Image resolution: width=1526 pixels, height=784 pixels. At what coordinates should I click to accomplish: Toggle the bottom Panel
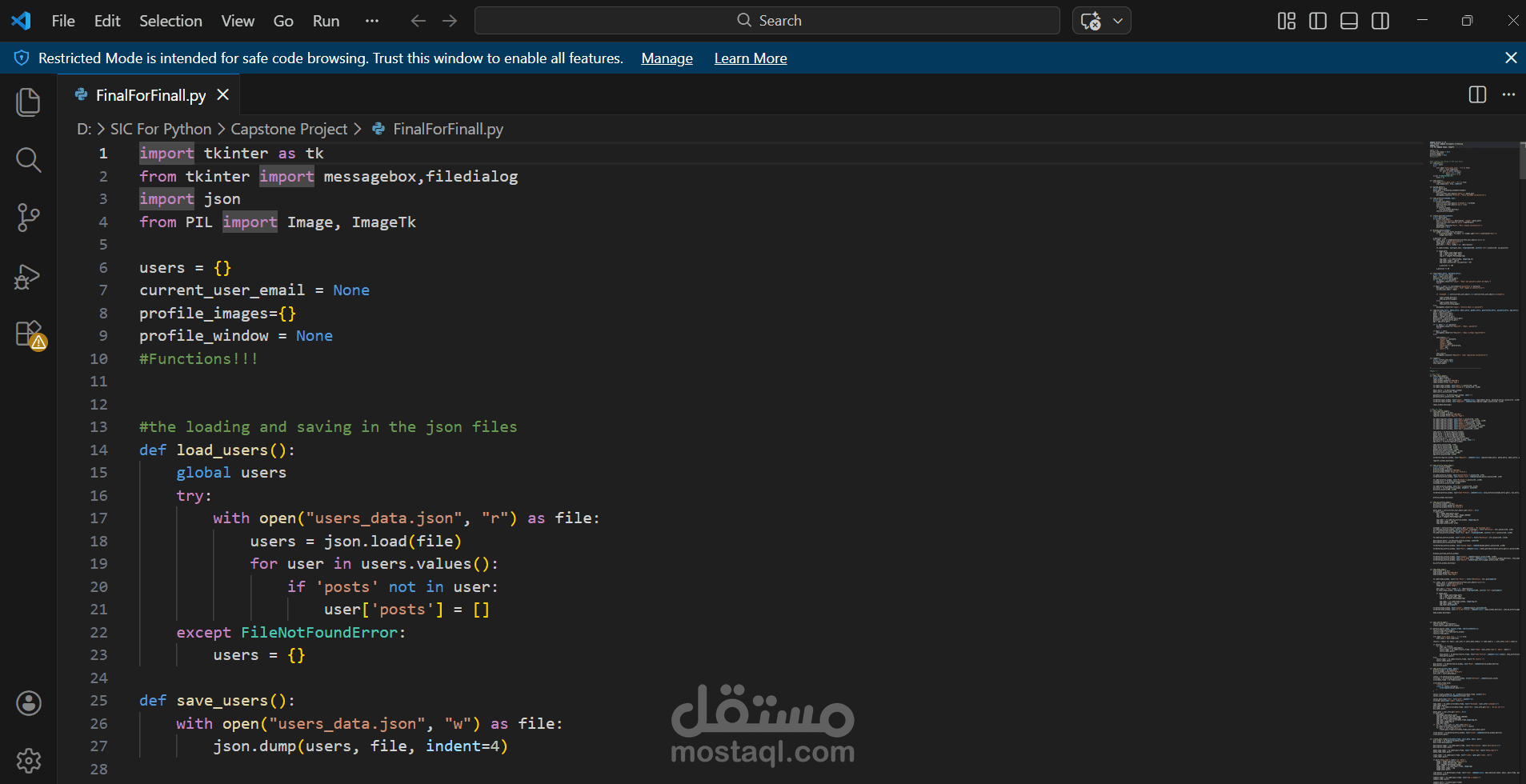(x=1349, y=21)
